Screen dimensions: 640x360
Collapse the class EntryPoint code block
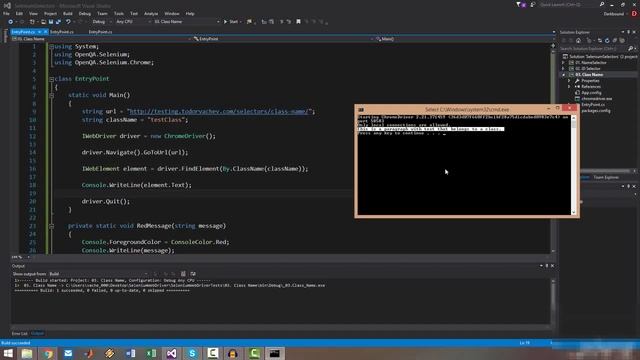[51, 79]
